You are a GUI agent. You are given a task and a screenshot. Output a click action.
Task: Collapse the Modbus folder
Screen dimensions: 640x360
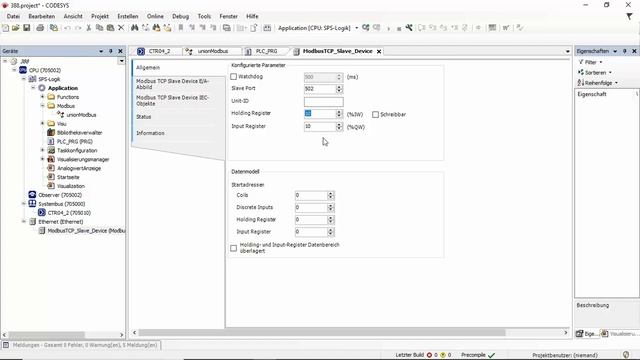[42, 106]
